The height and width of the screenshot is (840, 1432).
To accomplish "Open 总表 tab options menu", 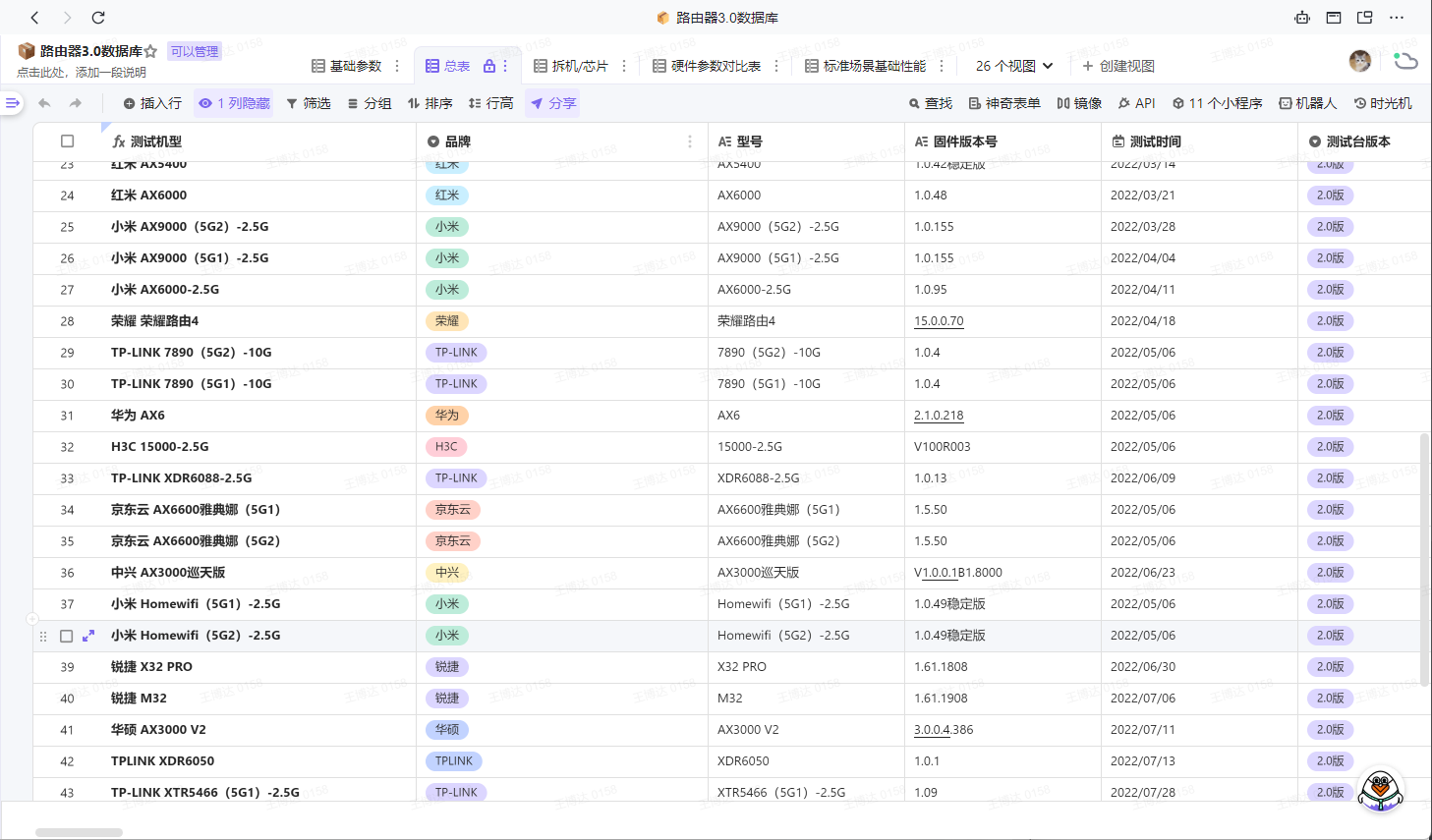I will pos(505,66).
